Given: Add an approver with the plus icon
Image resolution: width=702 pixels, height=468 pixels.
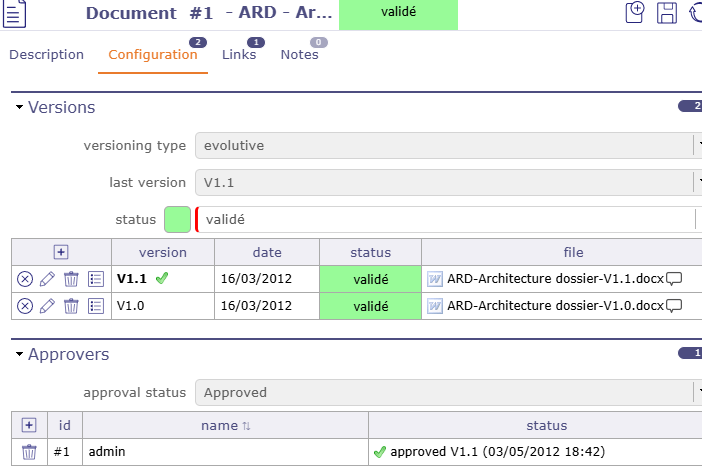Looking at the screenshot, I should 29,426.
